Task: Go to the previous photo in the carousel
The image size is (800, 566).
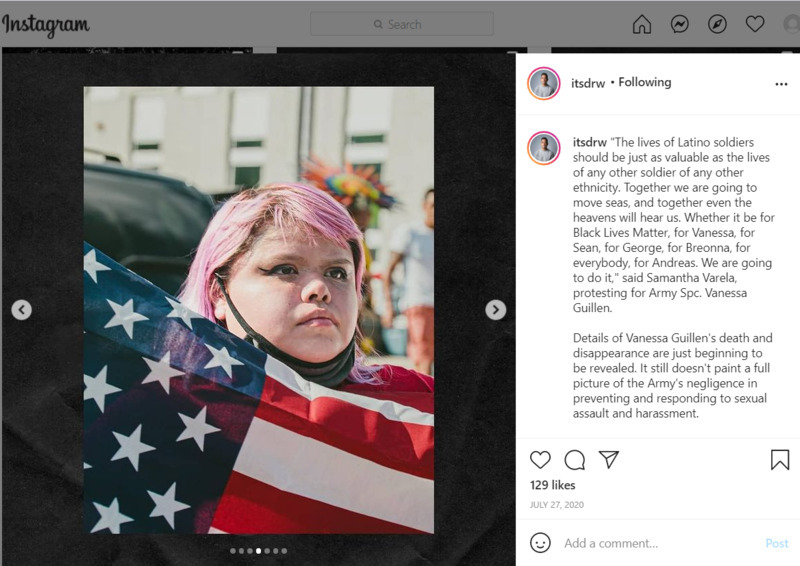Action: tap(21, 310)
